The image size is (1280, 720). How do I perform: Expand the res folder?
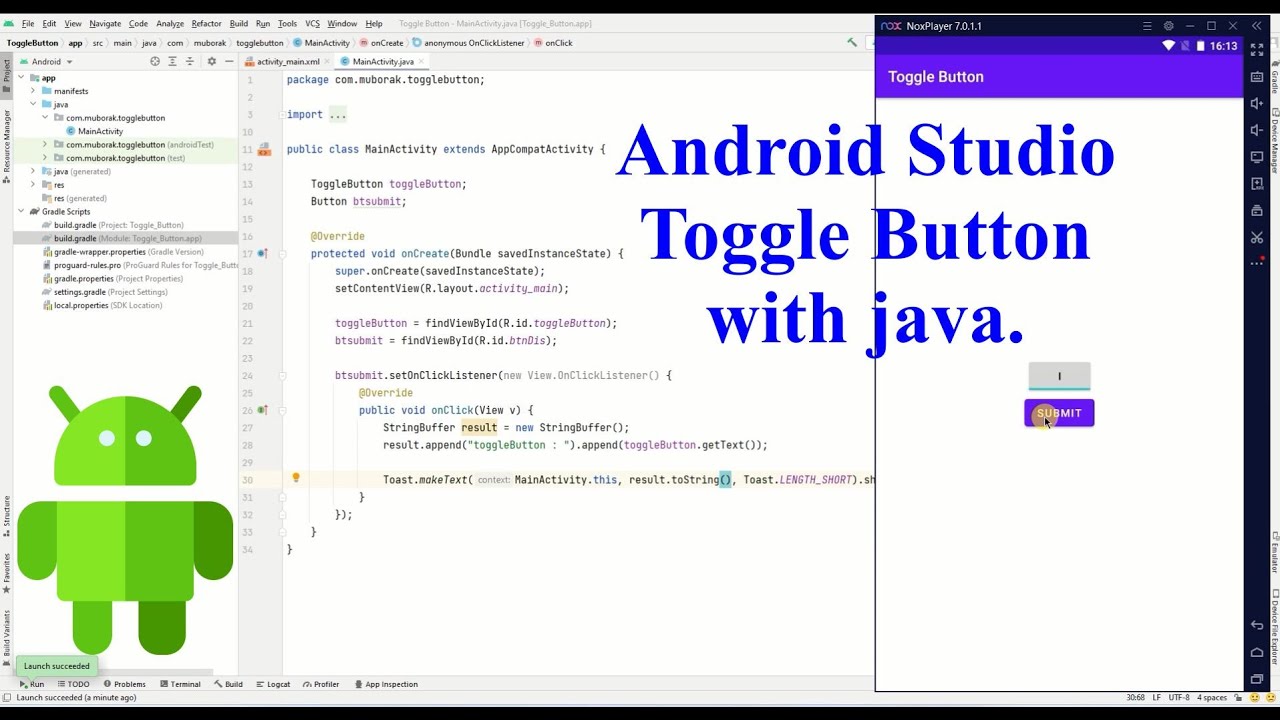pos(33,185)
